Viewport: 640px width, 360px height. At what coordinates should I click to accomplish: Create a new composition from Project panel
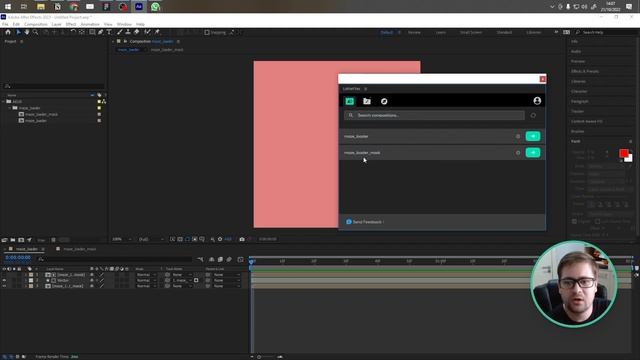coord(21,240)
